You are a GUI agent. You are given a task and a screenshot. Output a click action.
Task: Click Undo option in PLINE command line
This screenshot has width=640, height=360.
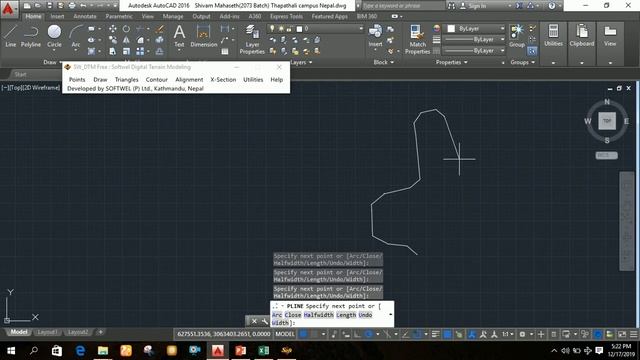(x=365, y=315)
